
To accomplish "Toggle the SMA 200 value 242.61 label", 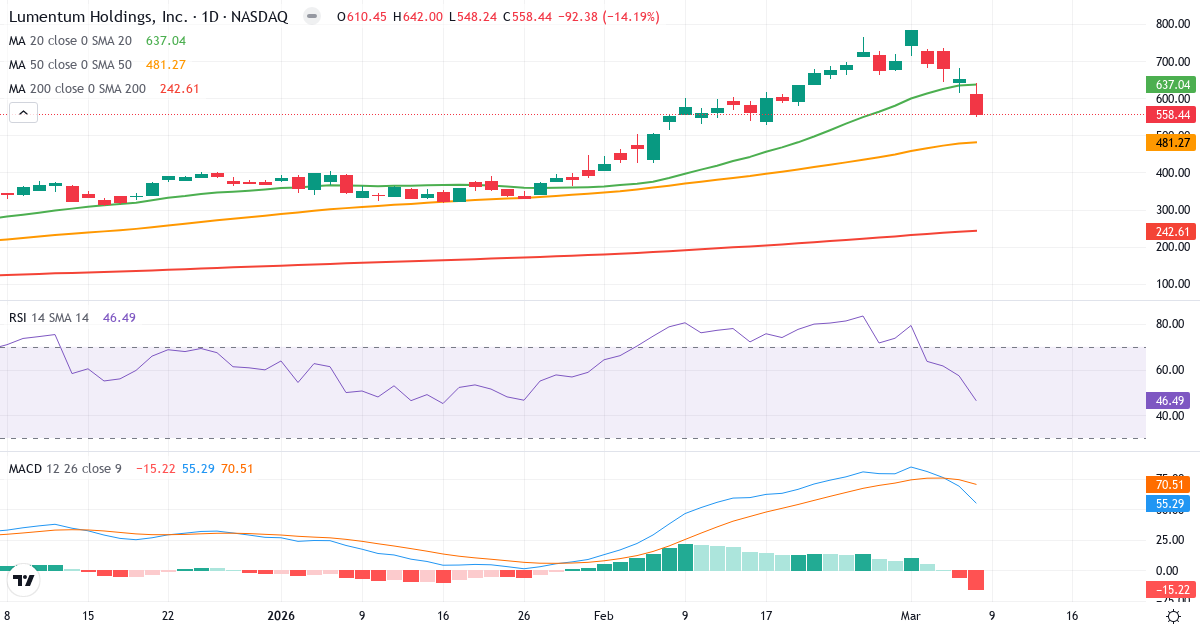I will (180, 88).
